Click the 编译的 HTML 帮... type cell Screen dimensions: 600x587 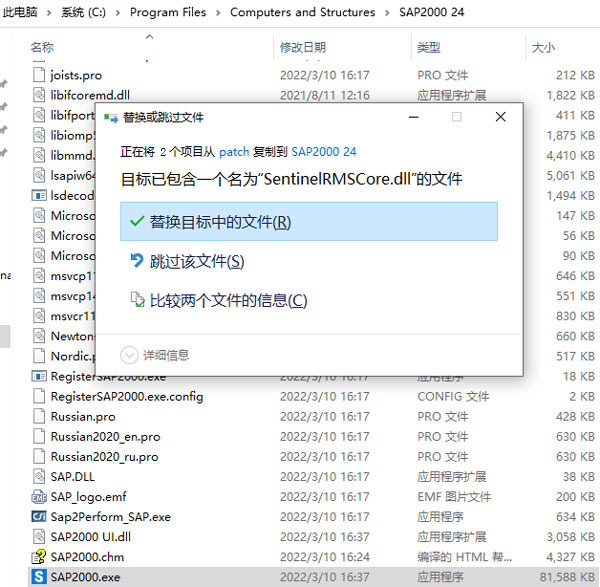click(465, 557)
